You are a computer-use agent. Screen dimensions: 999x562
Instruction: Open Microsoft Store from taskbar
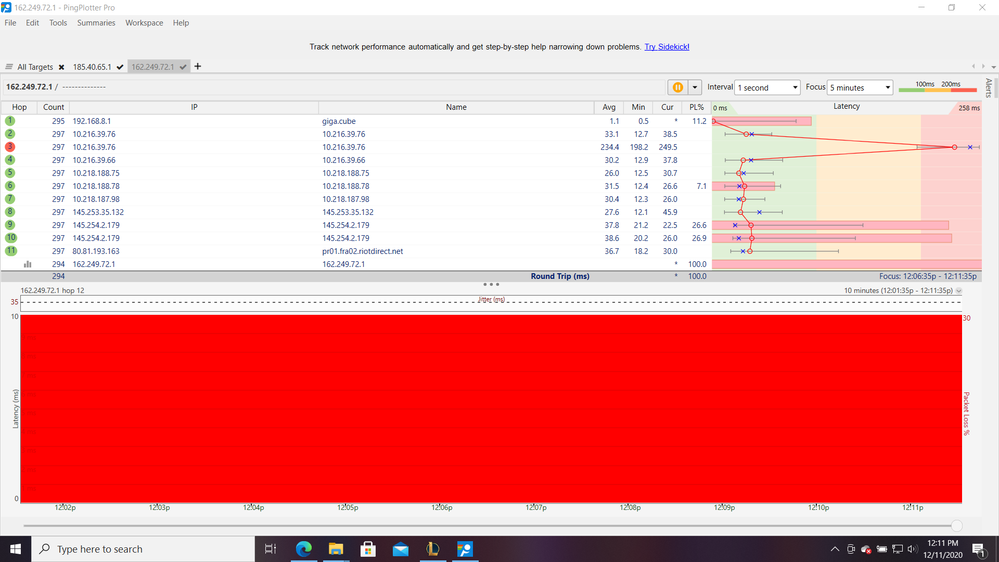(368, 549)
